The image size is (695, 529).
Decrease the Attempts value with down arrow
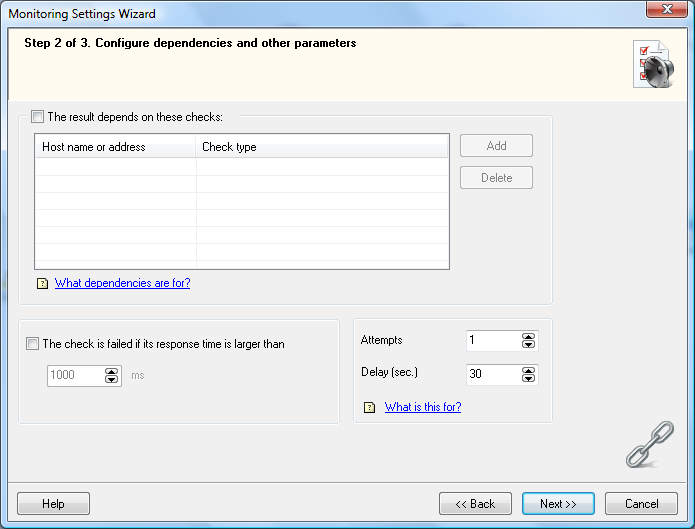click(x=528, y=345)
